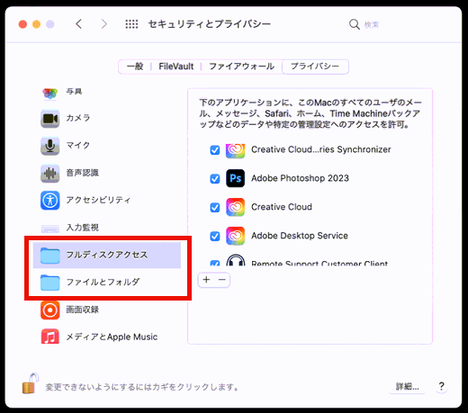Switch to the FileVault tab
468x413 pixels.
click(176, 66)
